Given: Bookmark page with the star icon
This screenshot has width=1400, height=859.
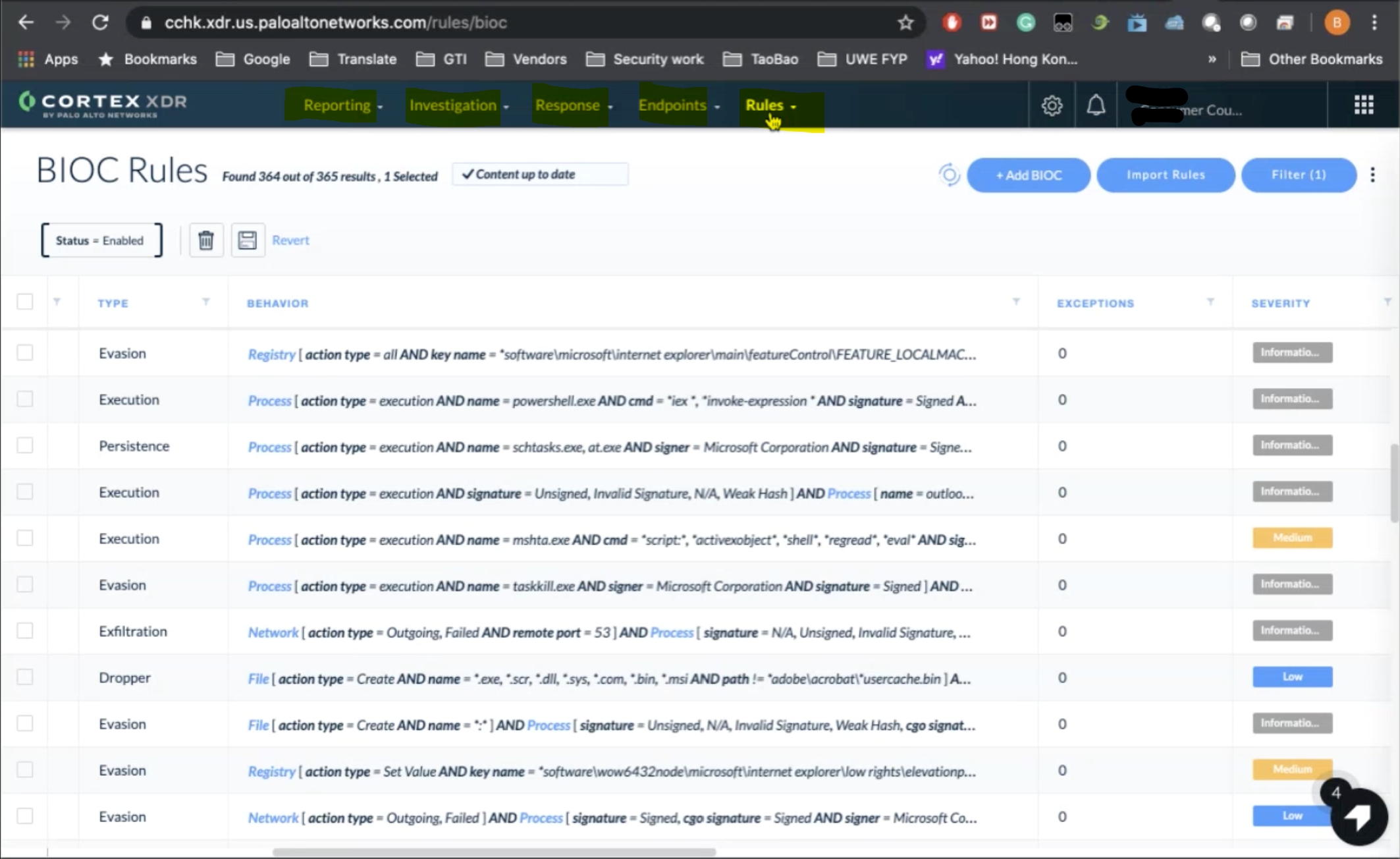Looking at the screenshot, I should tap(905, 23).
